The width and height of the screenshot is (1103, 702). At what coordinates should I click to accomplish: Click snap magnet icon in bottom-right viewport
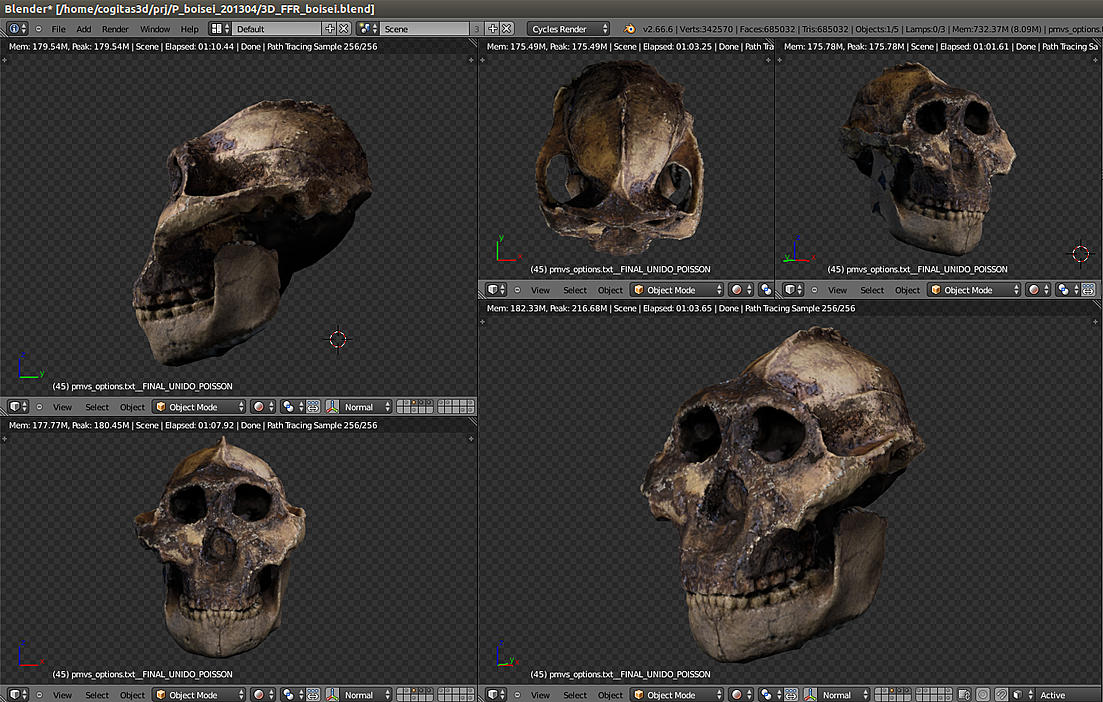[1001, 695]
